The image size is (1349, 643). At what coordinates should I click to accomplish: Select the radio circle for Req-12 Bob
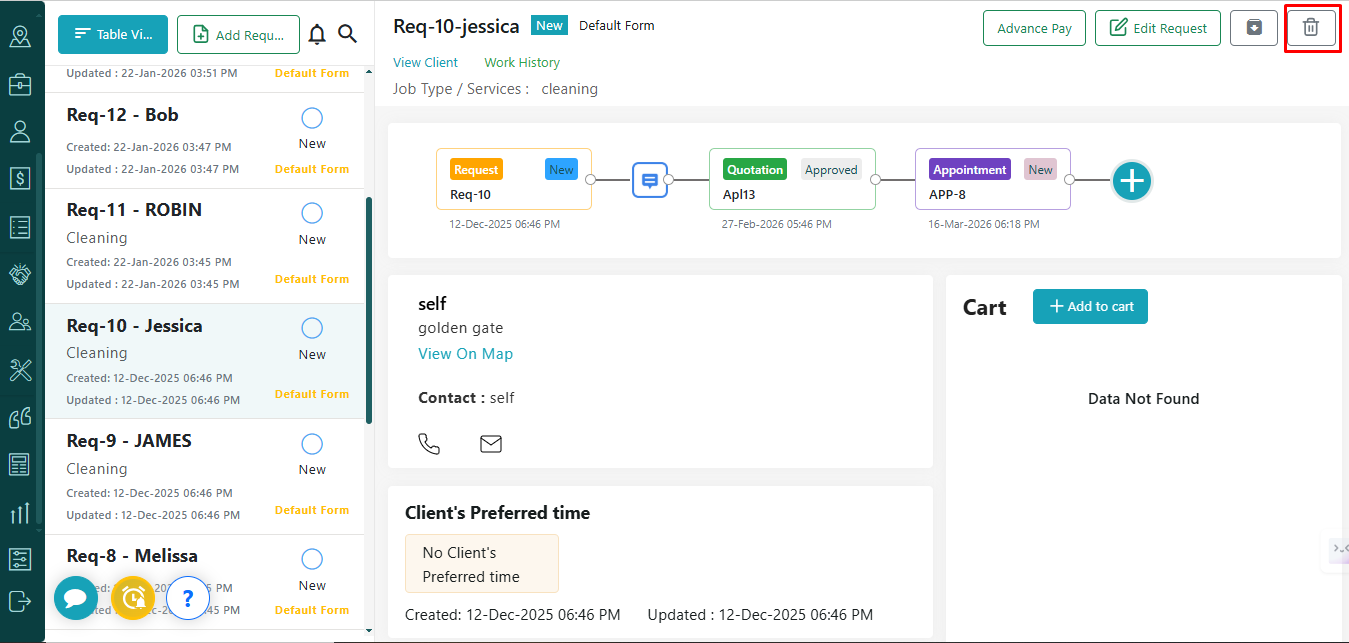[312, 118]
